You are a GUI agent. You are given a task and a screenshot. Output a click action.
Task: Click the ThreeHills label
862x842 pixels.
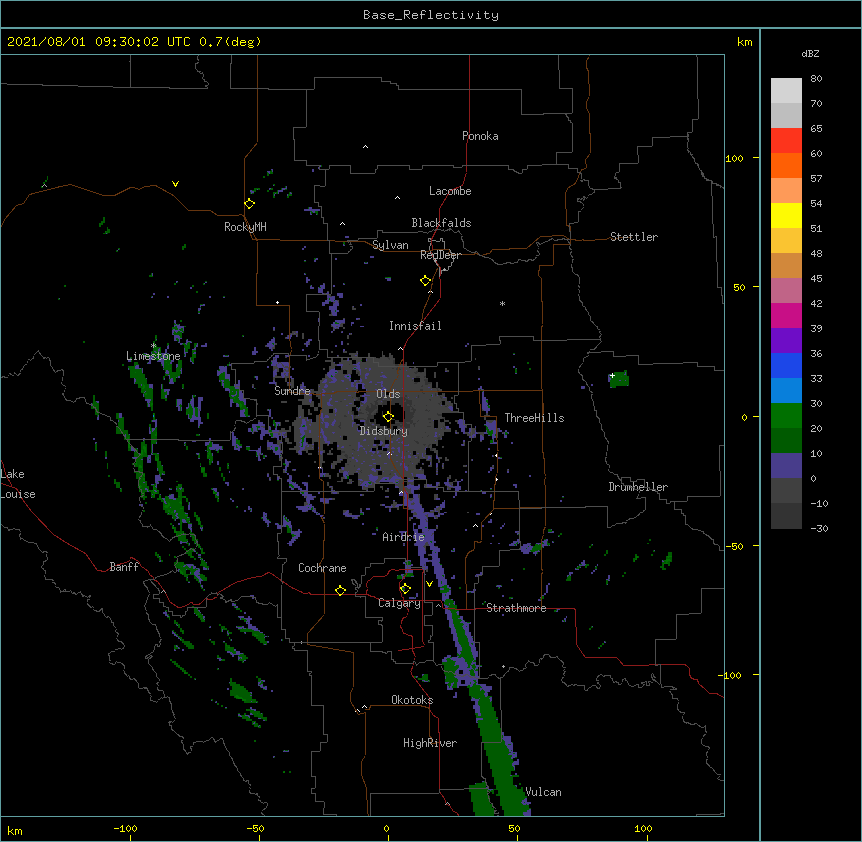pos(534,418)
